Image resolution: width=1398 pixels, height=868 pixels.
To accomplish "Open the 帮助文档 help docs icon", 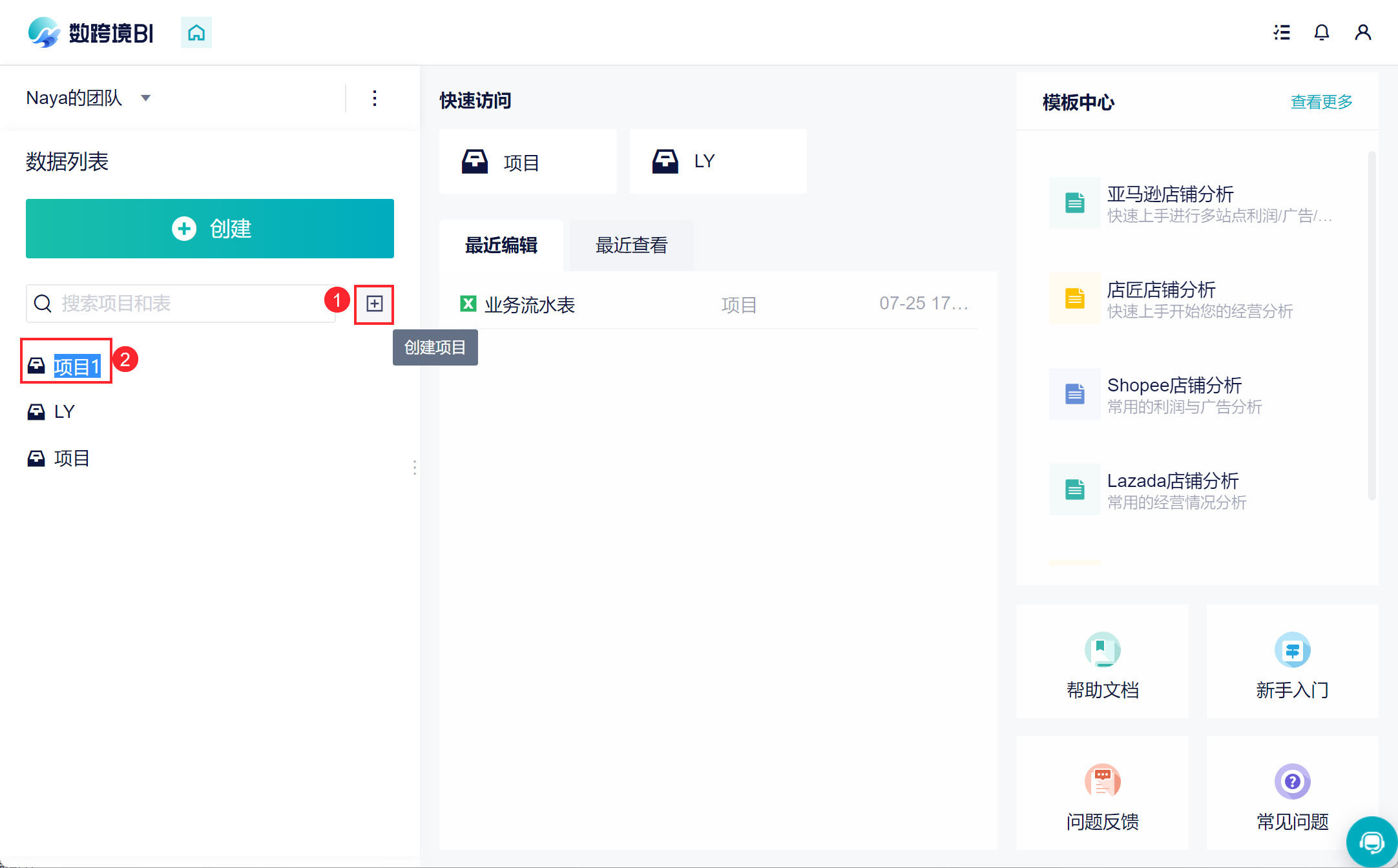I will tap(1102, 650).
